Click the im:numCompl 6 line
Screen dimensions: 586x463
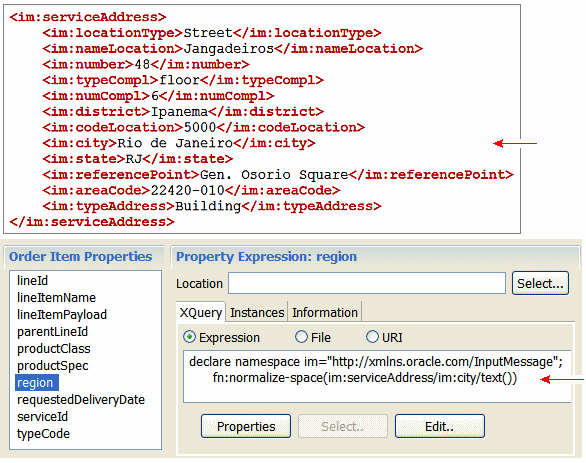tap(158, 96)
